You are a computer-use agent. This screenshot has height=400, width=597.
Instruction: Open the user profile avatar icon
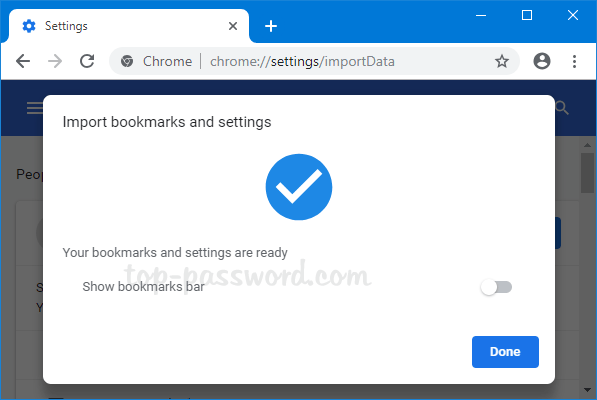[542, 61]
